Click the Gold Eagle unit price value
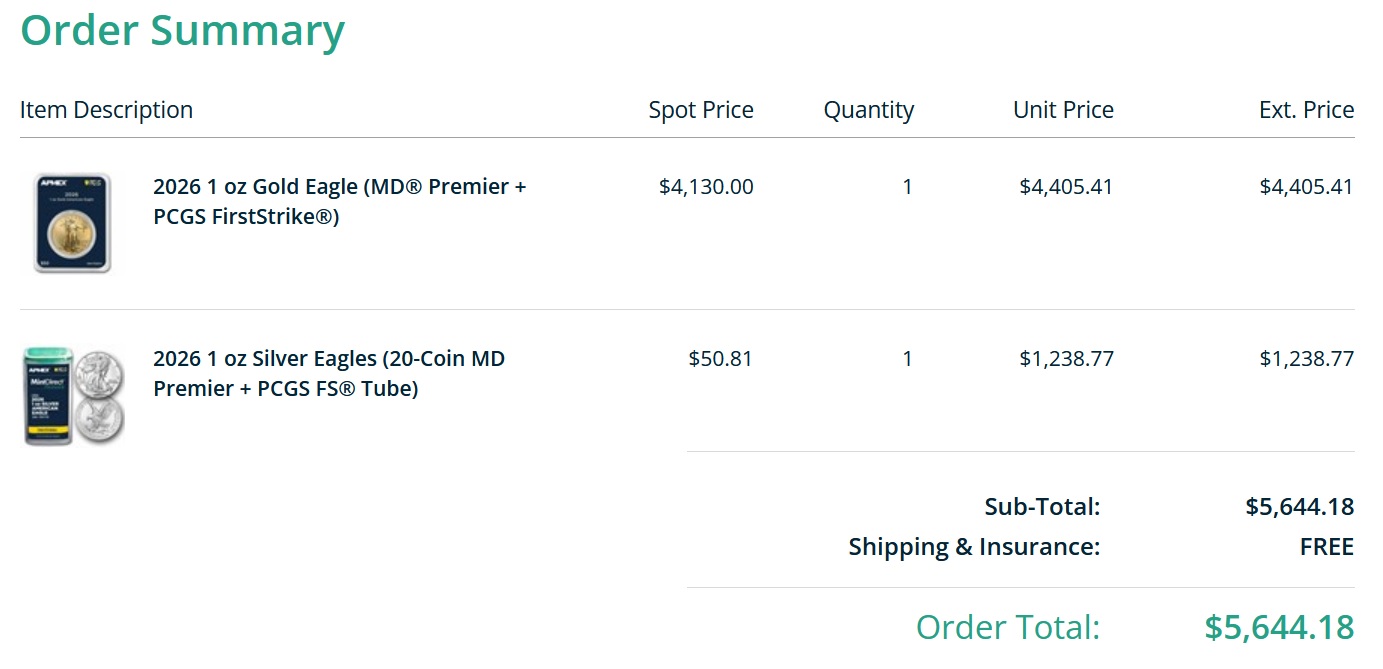Viewport: 1383px width, 669px height. tap(1066, 187)
